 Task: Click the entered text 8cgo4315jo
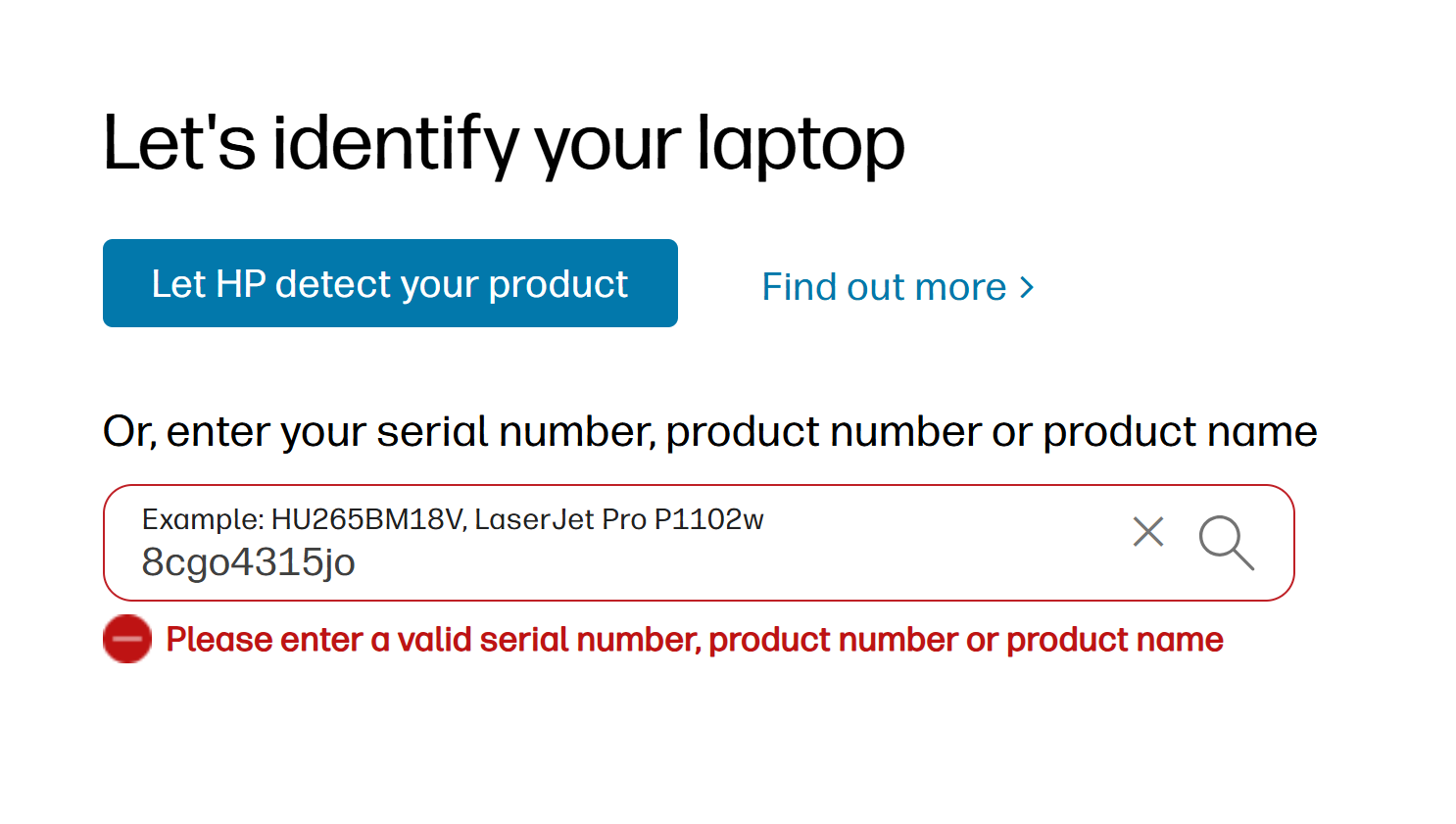pyautogui.click(x=248, y=562)
